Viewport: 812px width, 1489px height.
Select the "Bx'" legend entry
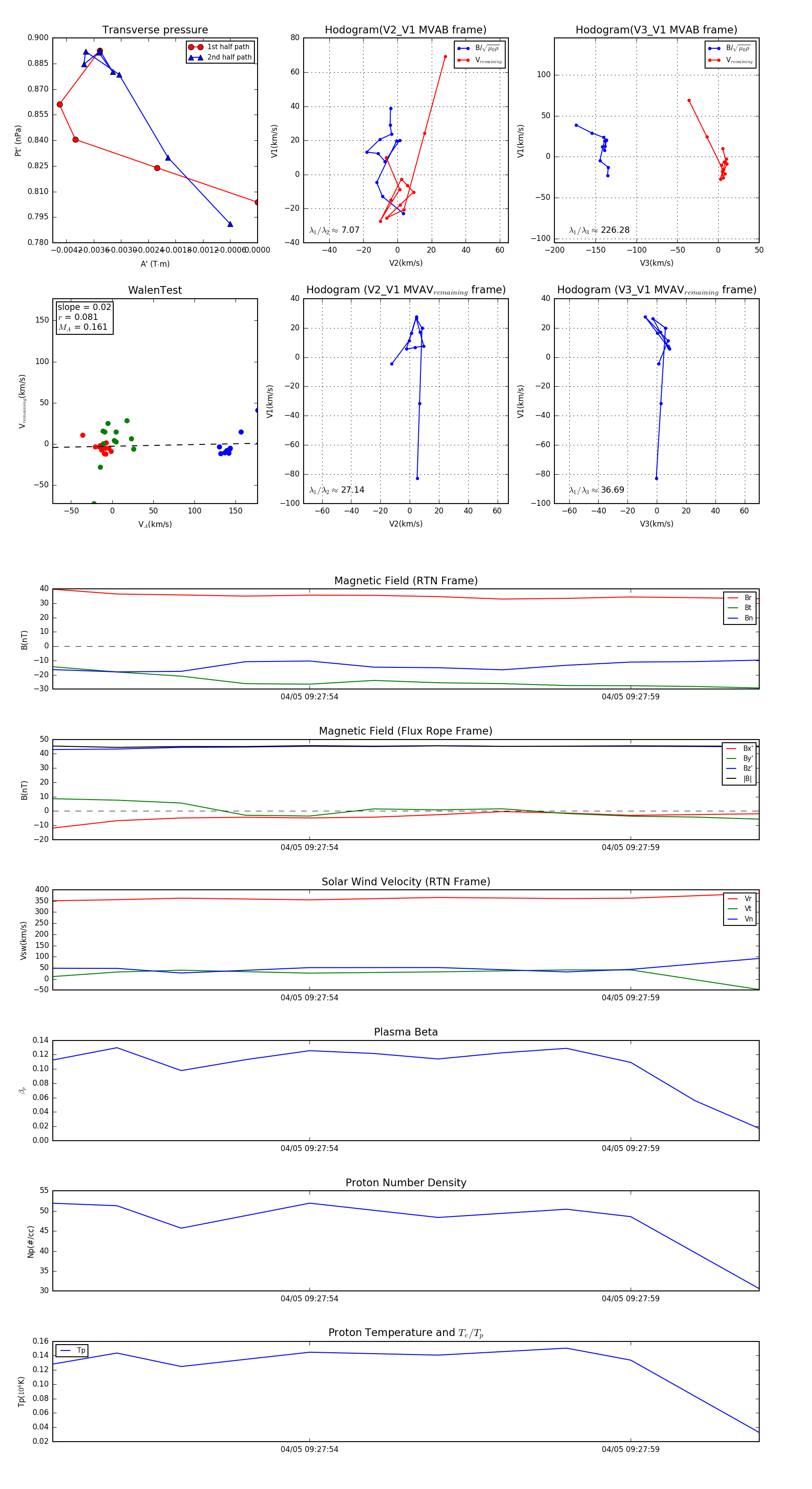[x=739, y=749]
